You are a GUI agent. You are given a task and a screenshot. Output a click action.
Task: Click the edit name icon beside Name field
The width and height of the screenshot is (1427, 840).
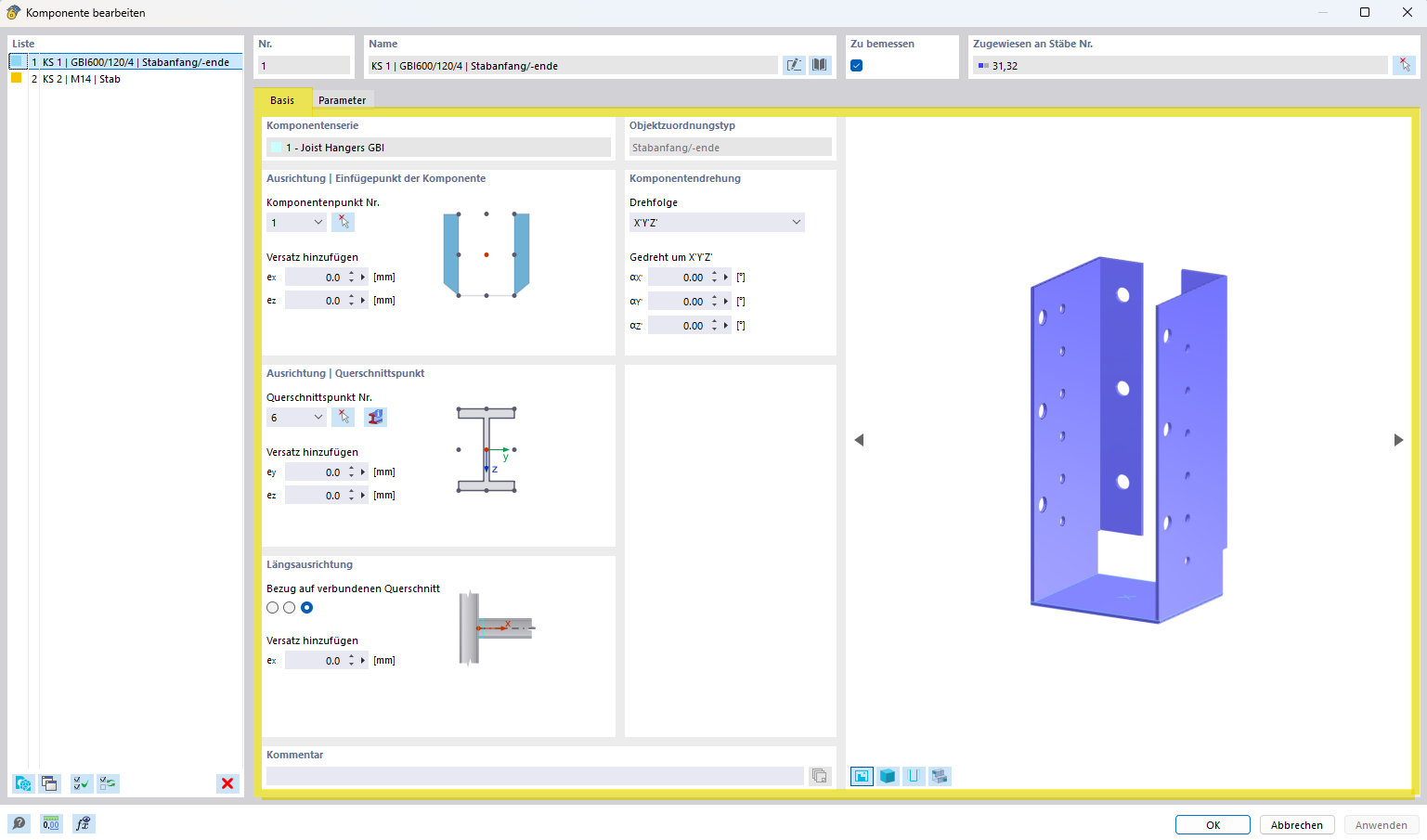[794, 65]
